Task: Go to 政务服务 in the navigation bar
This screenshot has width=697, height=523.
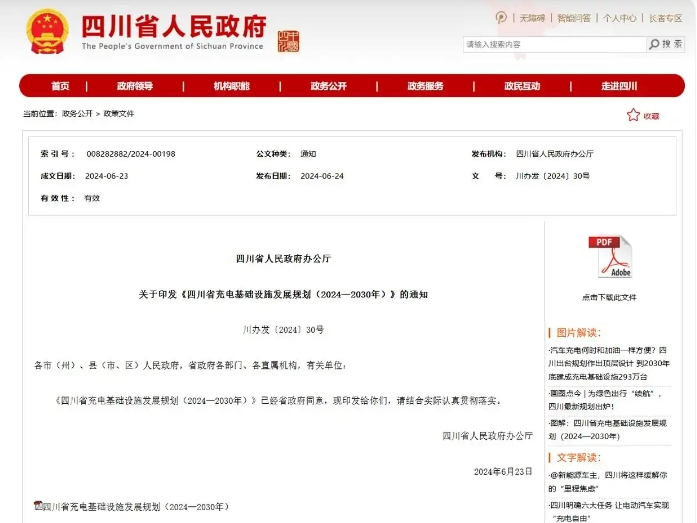Action: pyautogui.click(x=425, y=86)
